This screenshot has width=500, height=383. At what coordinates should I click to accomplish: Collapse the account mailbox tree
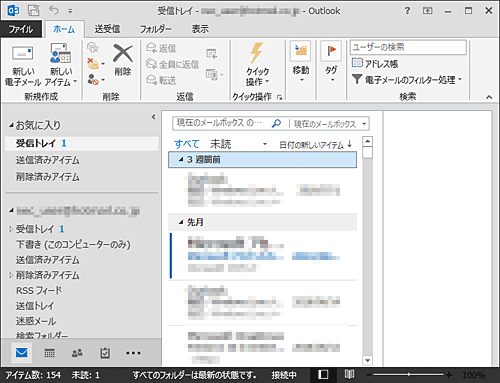pos(11,210)
